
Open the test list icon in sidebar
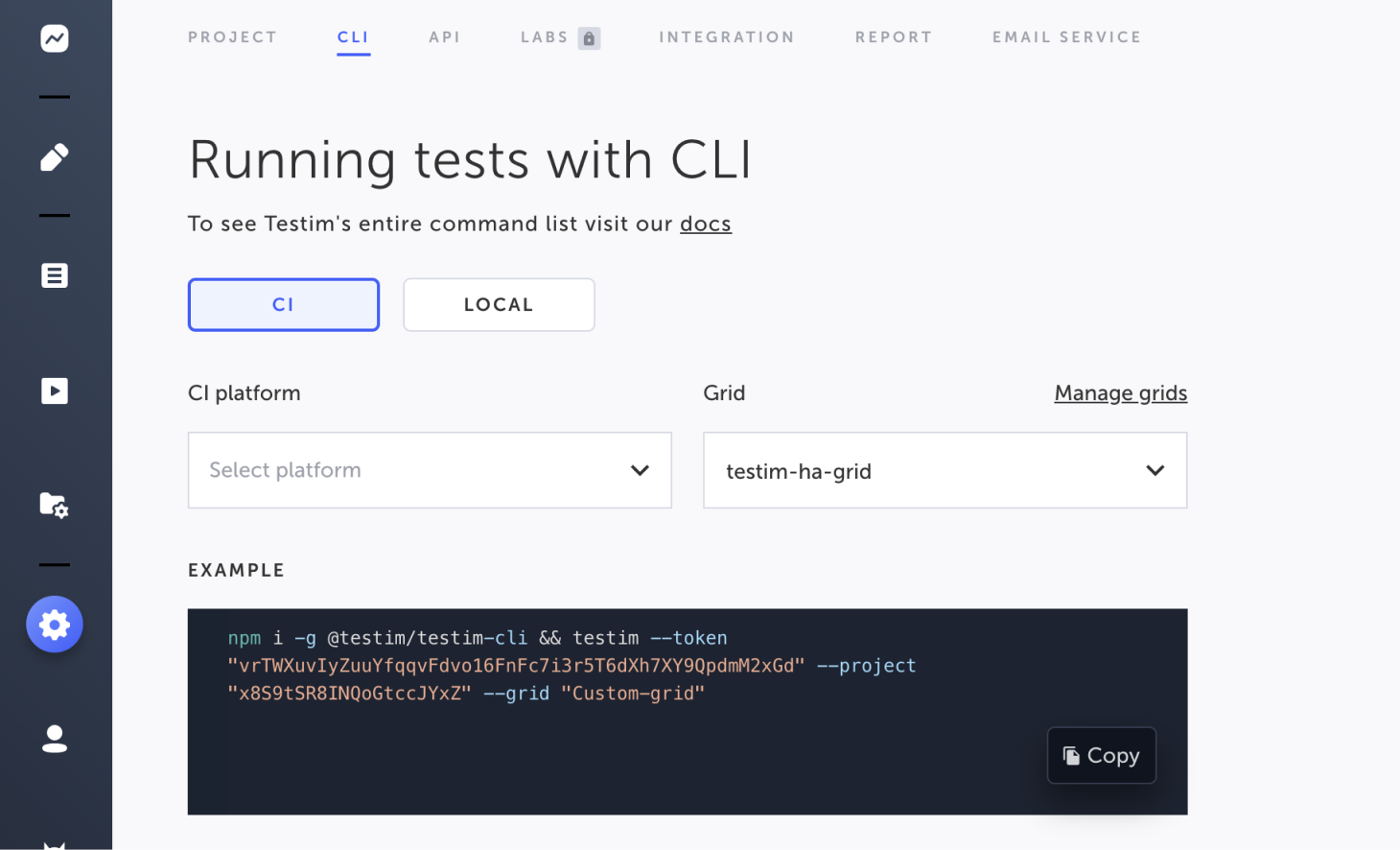(55, 276)
